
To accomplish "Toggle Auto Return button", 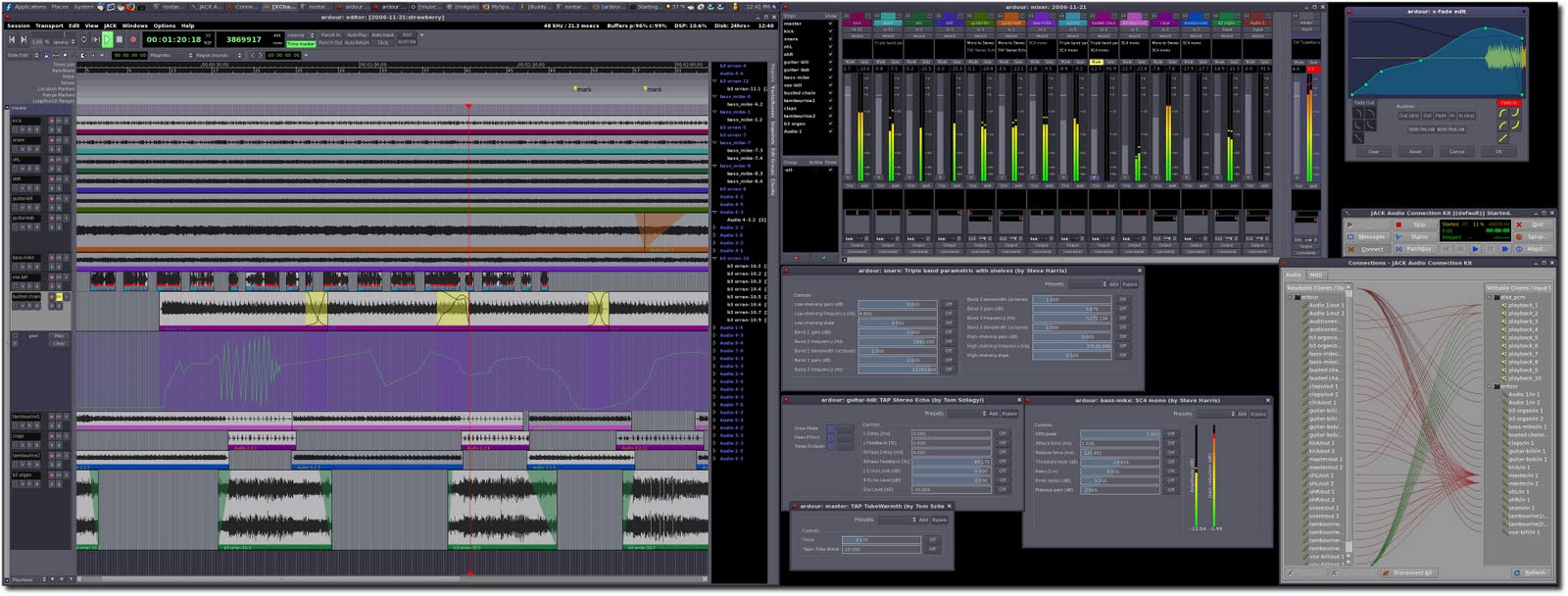I will (357, 43).
